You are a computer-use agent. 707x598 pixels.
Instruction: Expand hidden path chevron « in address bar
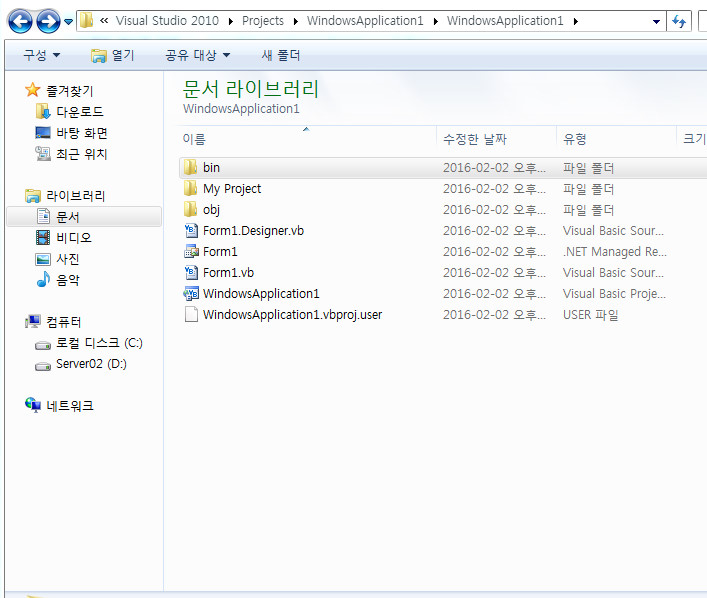(x=104, y=20)
